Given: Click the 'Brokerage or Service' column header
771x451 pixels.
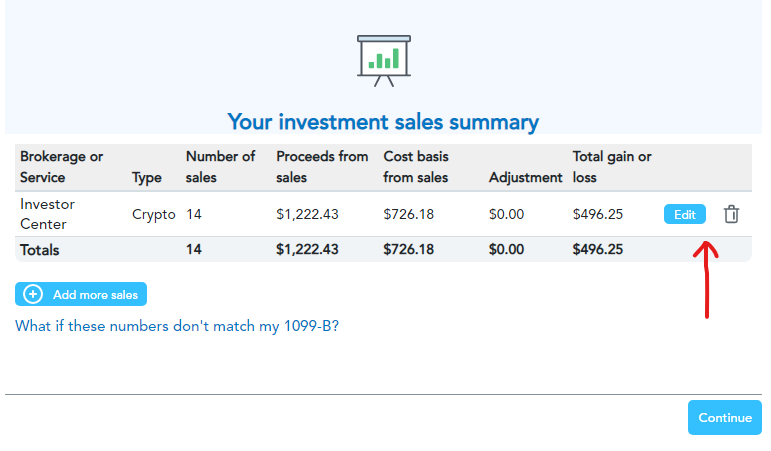Looking at the screenshot, I should (x=61, y=167).
